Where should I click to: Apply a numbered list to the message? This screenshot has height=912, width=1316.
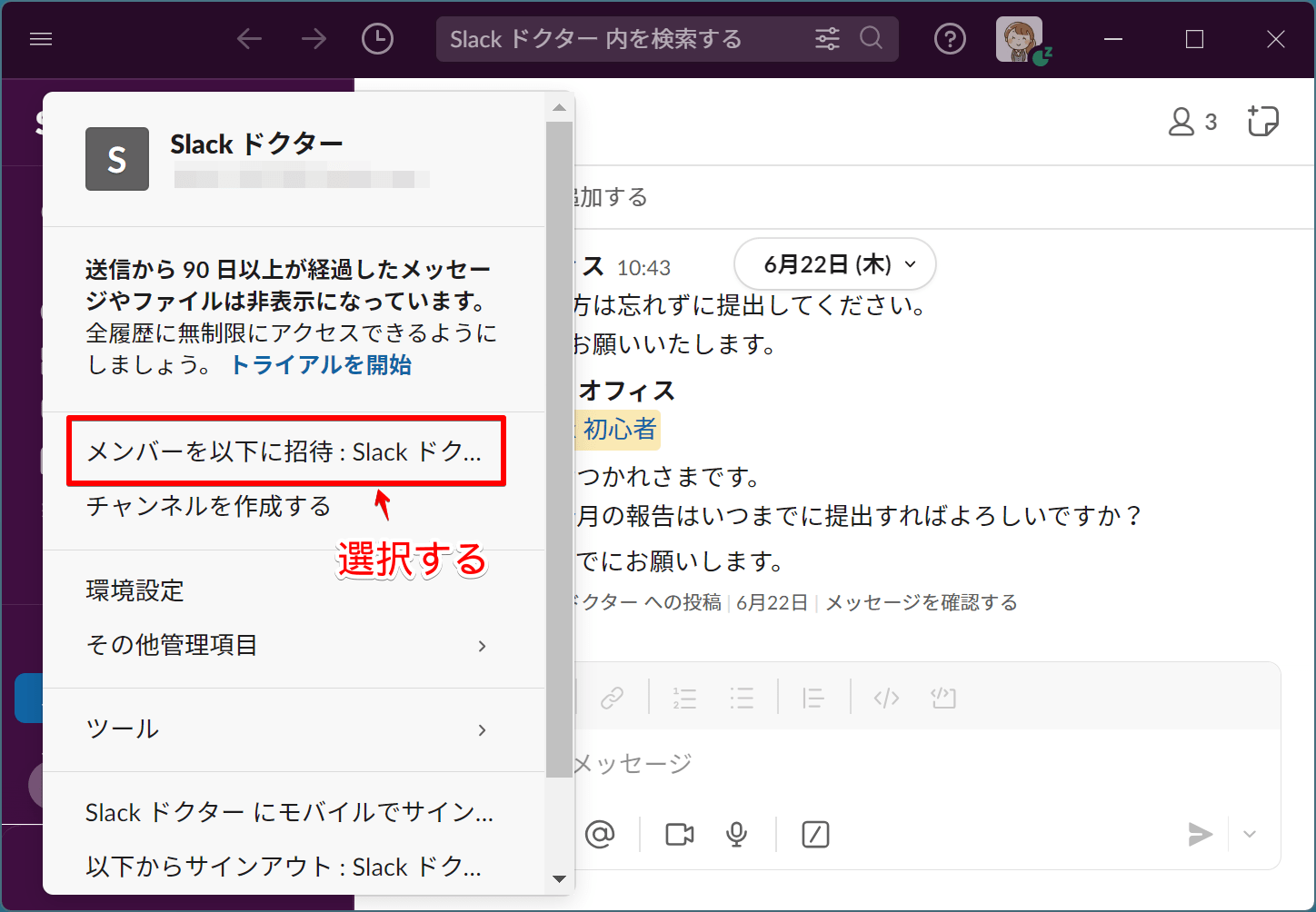point(684,698)
